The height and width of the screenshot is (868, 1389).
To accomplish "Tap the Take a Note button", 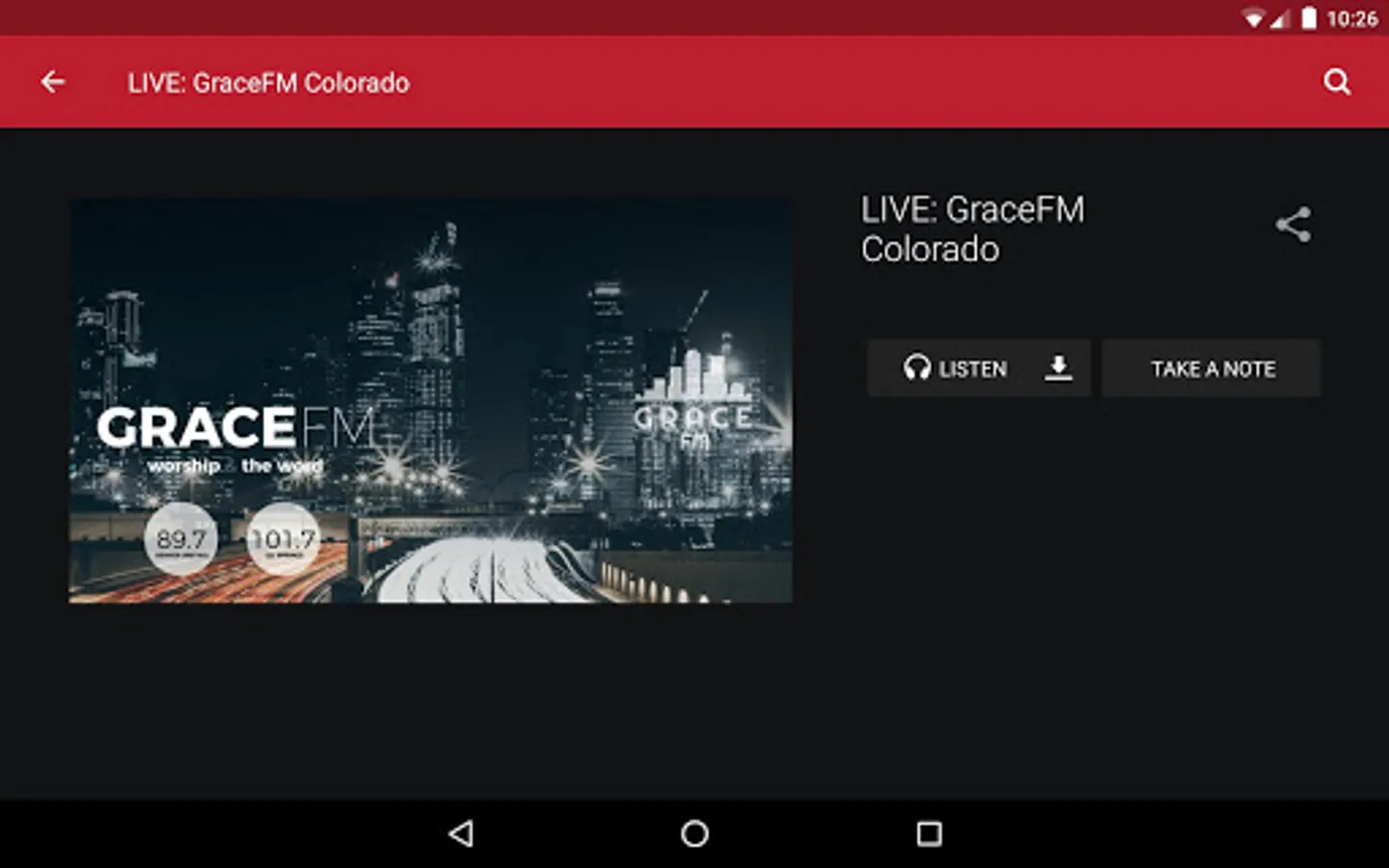I will [1212, 367].
